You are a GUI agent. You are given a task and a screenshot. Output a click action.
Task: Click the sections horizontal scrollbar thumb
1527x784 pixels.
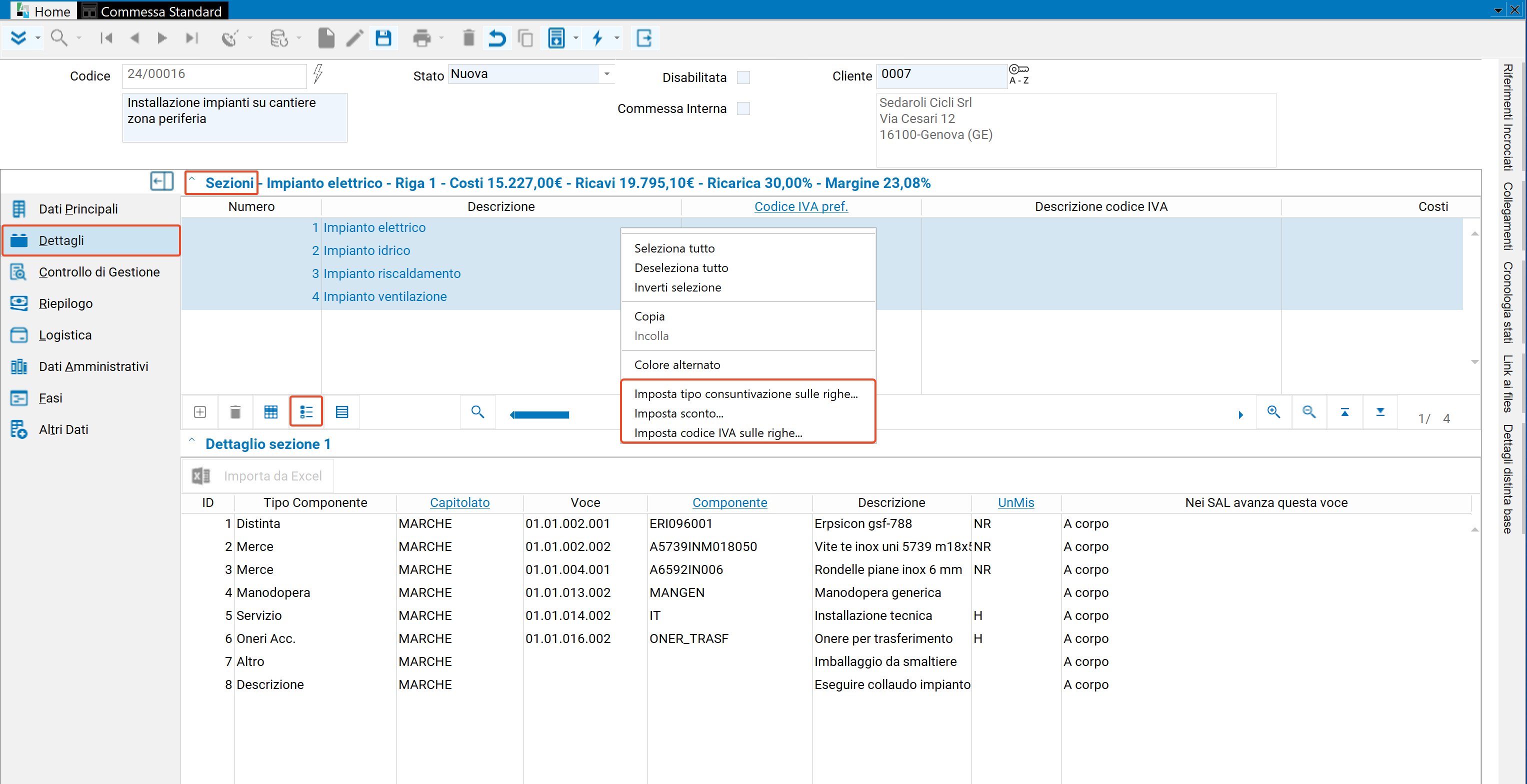pos(541,415)
